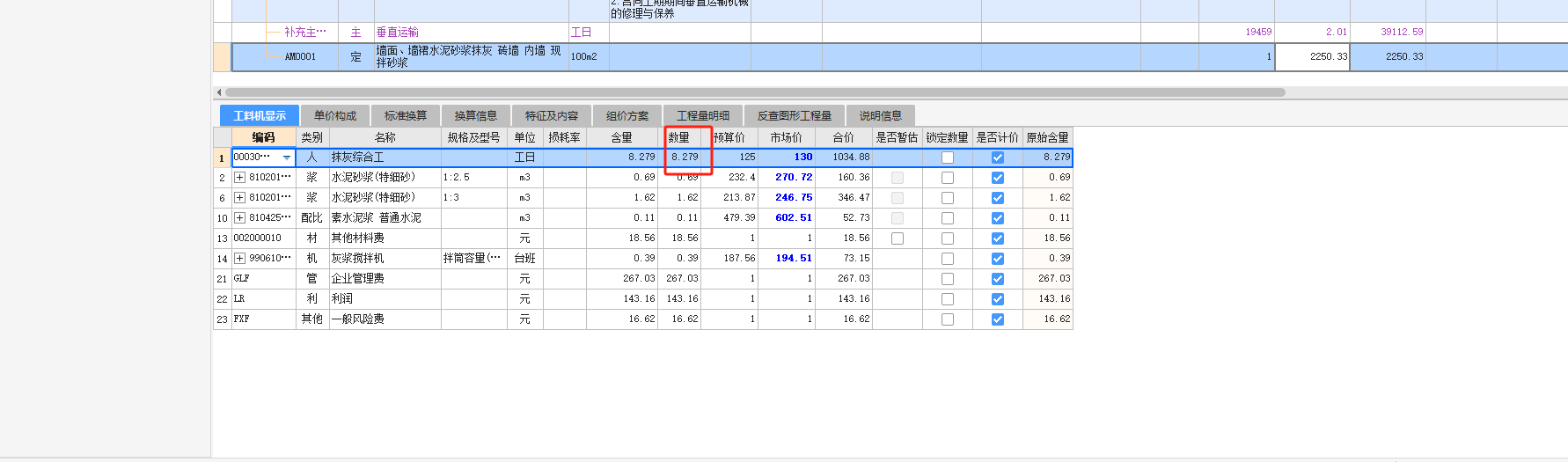1568x462 pixels.
Task: Expand row 6 code 810201 cement mortar 1:3
Action: point(239,198)
